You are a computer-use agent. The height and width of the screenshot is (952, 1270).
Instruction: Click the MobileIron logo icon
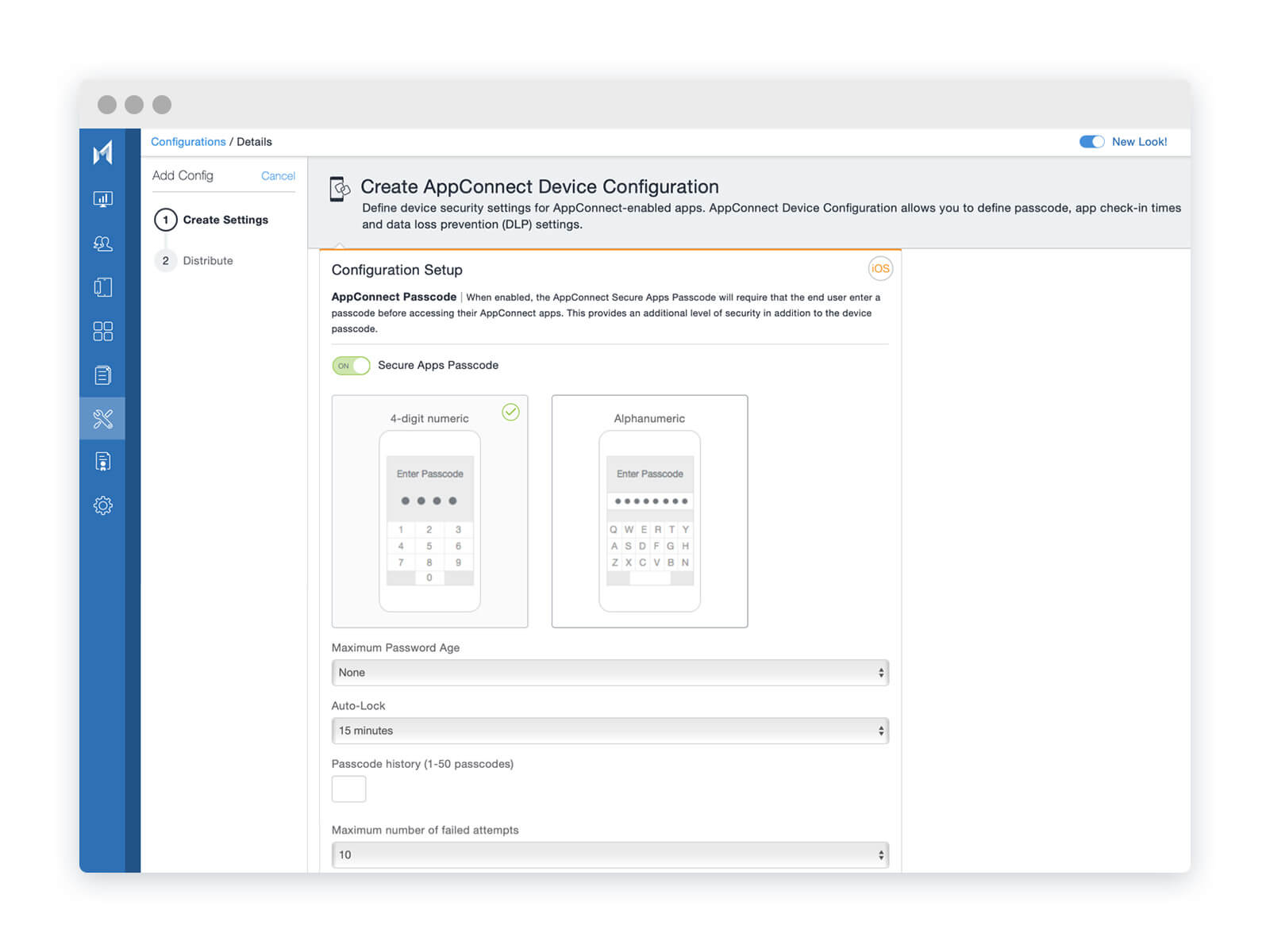102,152
